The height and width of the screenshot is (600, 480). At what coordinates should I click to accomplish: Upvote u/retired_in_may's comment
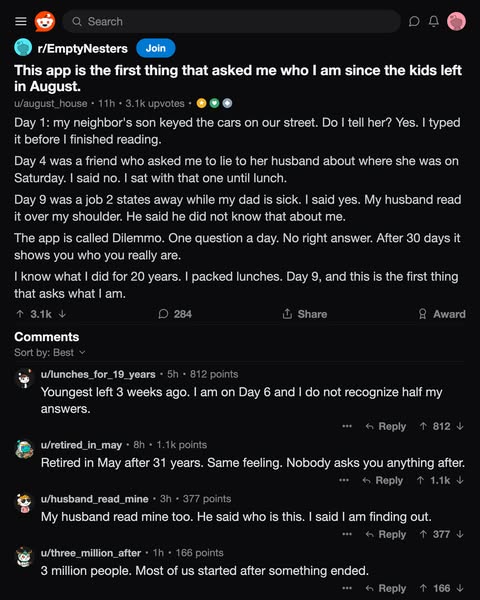[420, 480]
